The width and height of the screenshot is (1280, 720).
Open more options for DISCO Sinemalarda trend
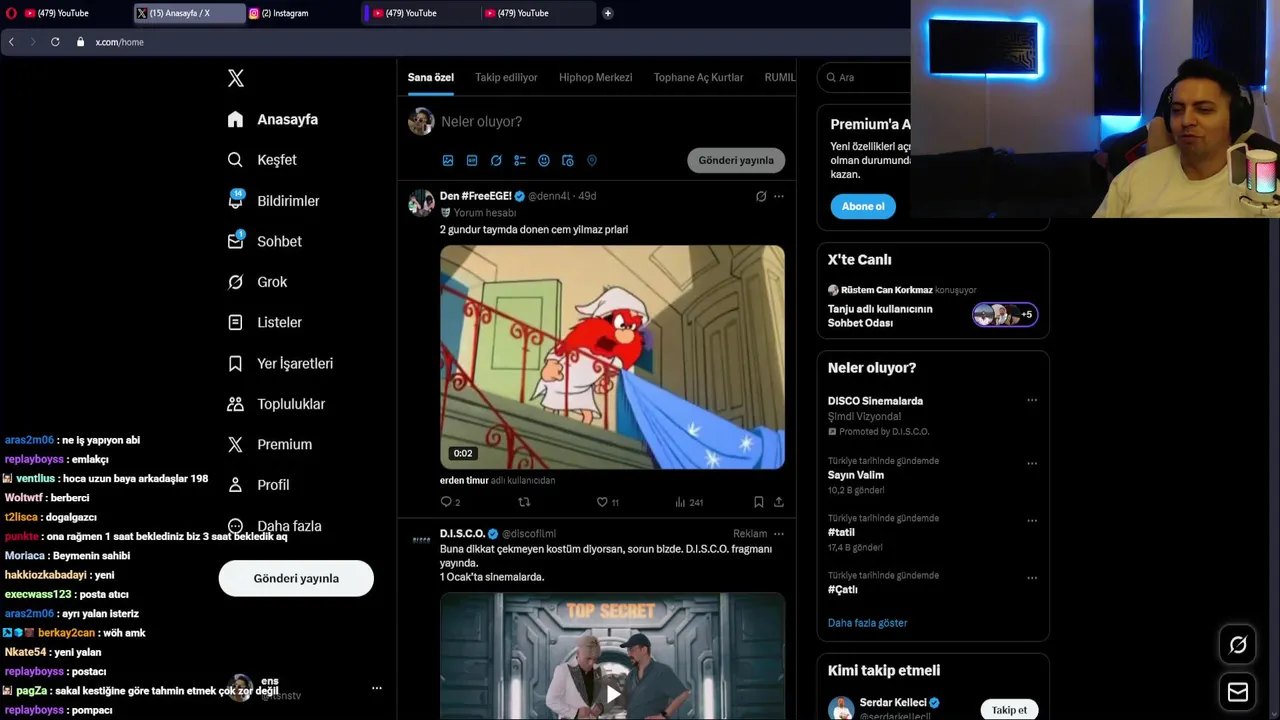[1032, 401]
